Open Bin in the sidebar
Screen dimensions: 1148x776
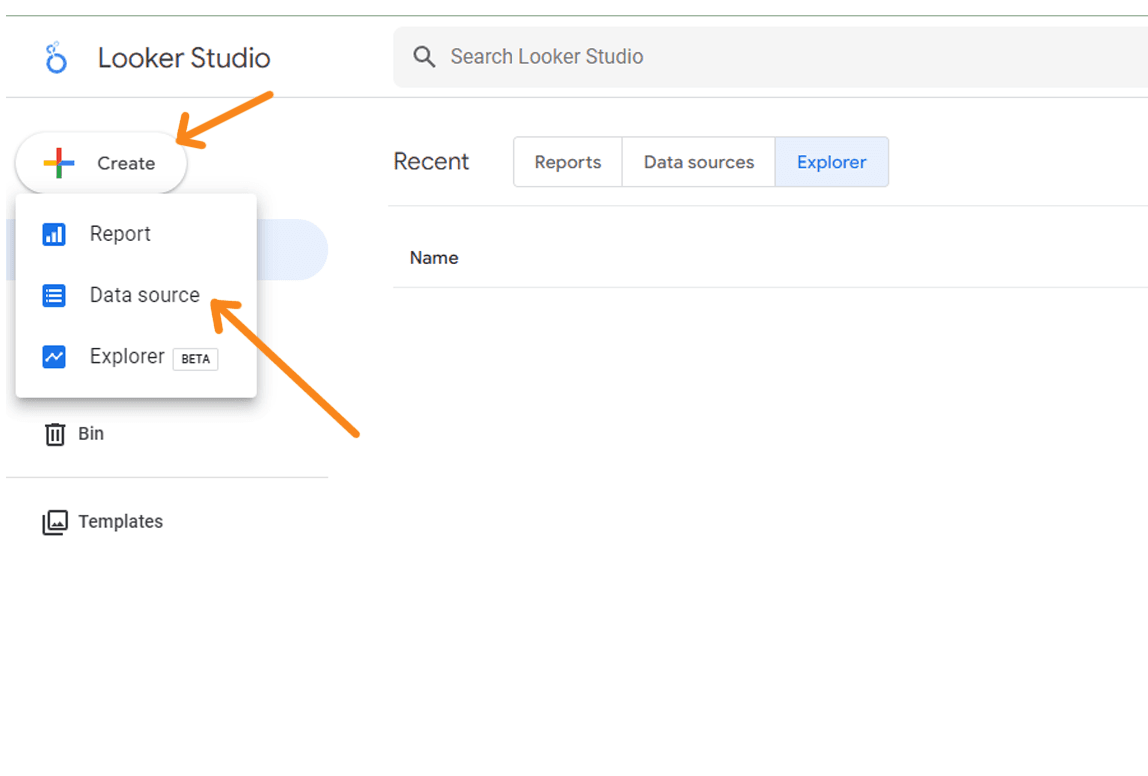coord(91,433)
